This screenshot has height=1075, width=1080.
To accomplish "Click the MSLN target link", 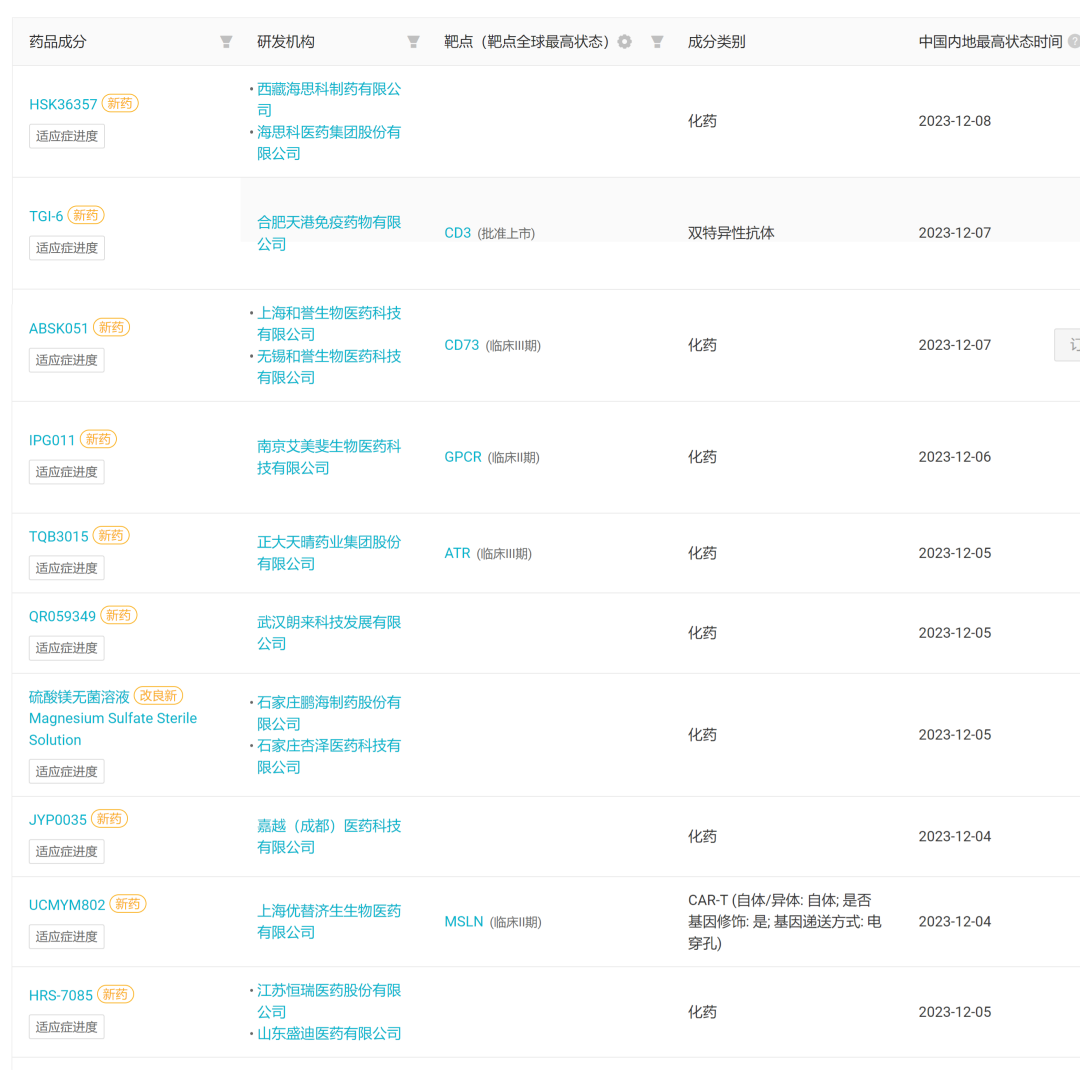I will pos(463,922).
